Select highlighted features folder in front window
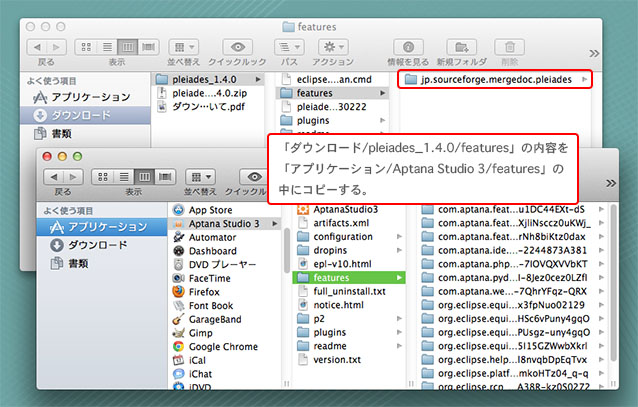The image size is (638, 407). click(349, 278)
